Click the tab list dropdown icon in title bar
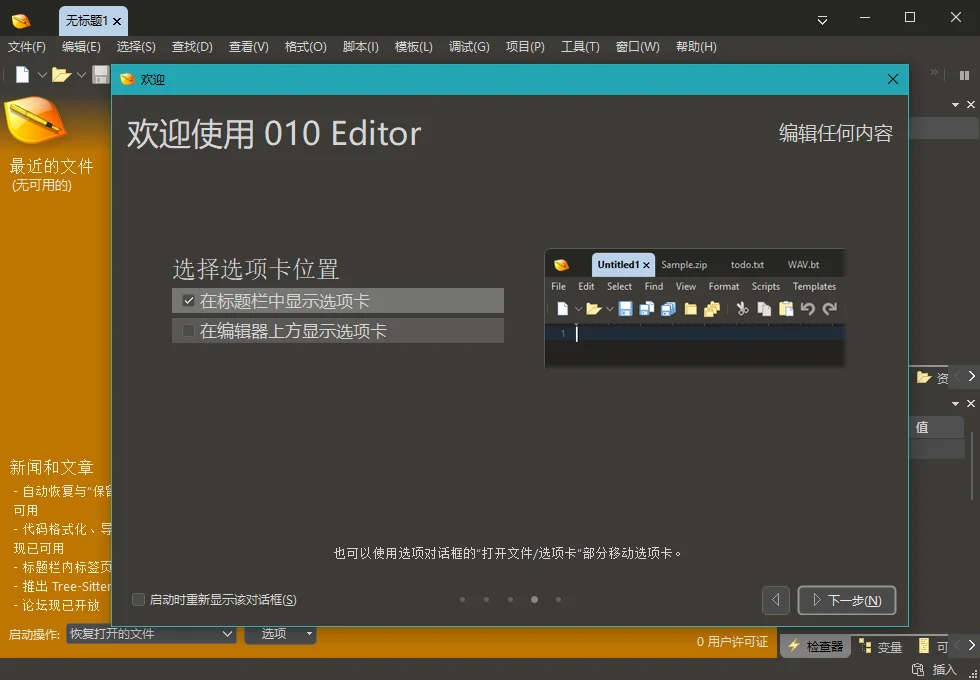Viewport: 980px width, 680px height. click(x=822, y=21)
